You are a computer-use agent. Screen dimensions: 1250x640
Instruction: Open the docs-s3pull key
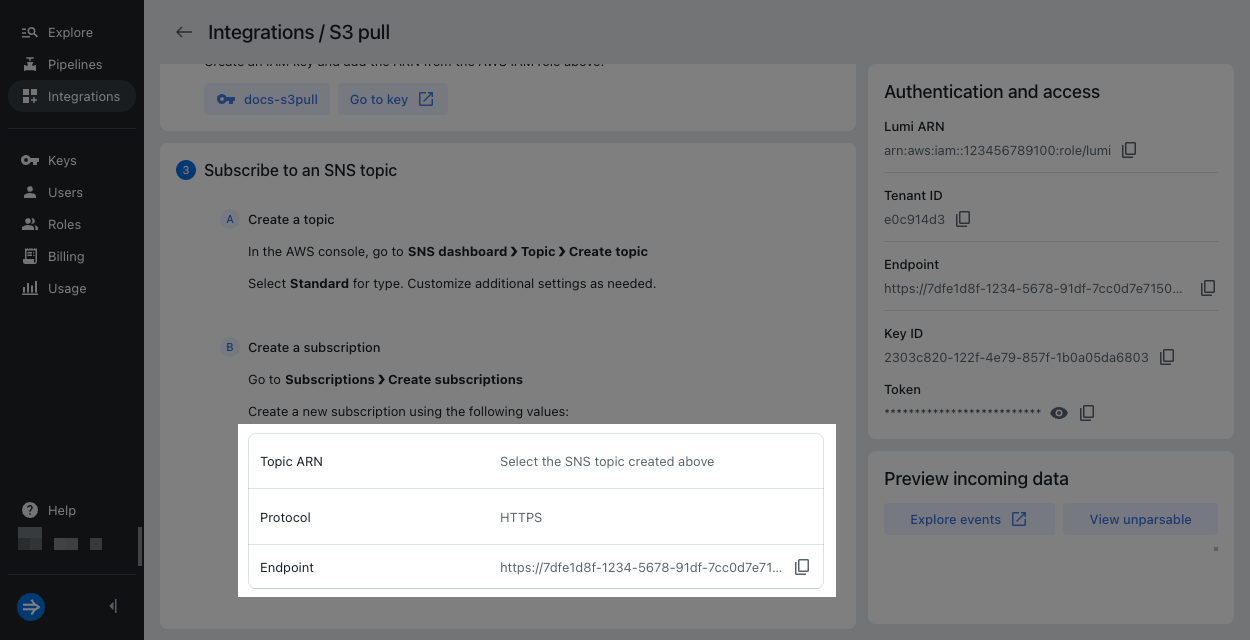(267, 98)
